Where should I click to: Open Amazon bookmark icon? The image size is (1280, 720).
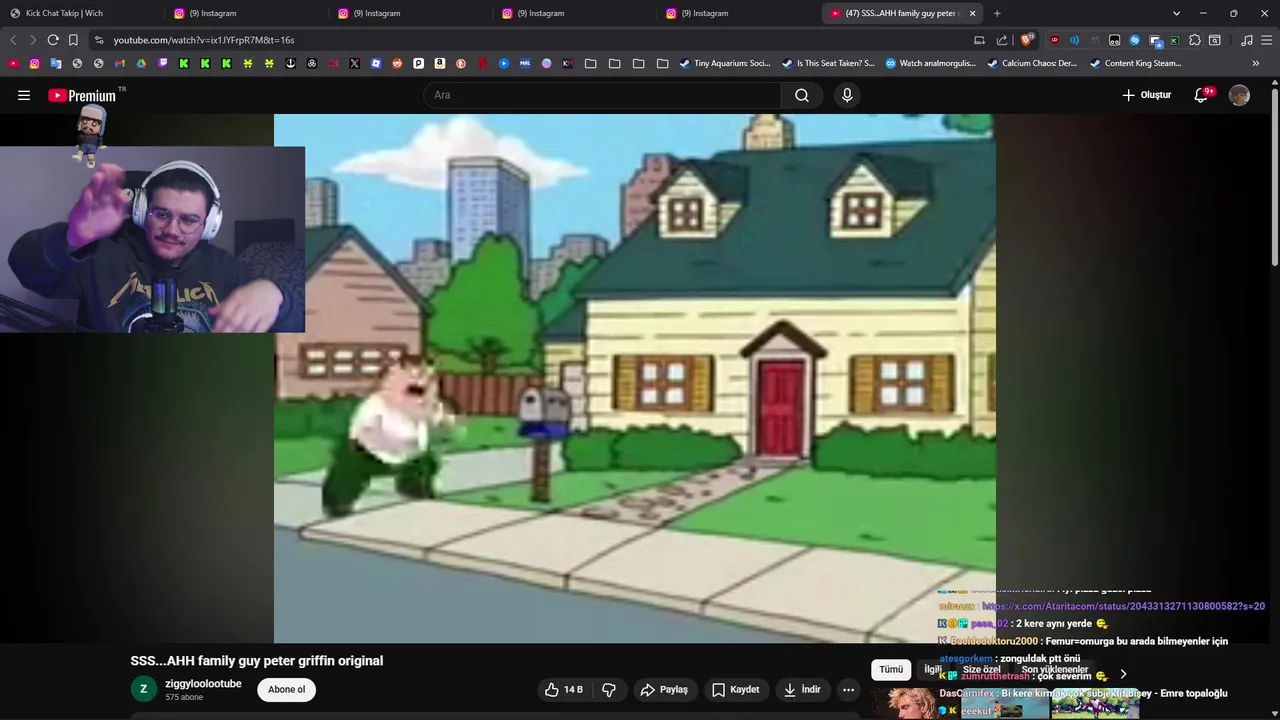point(440,63)
